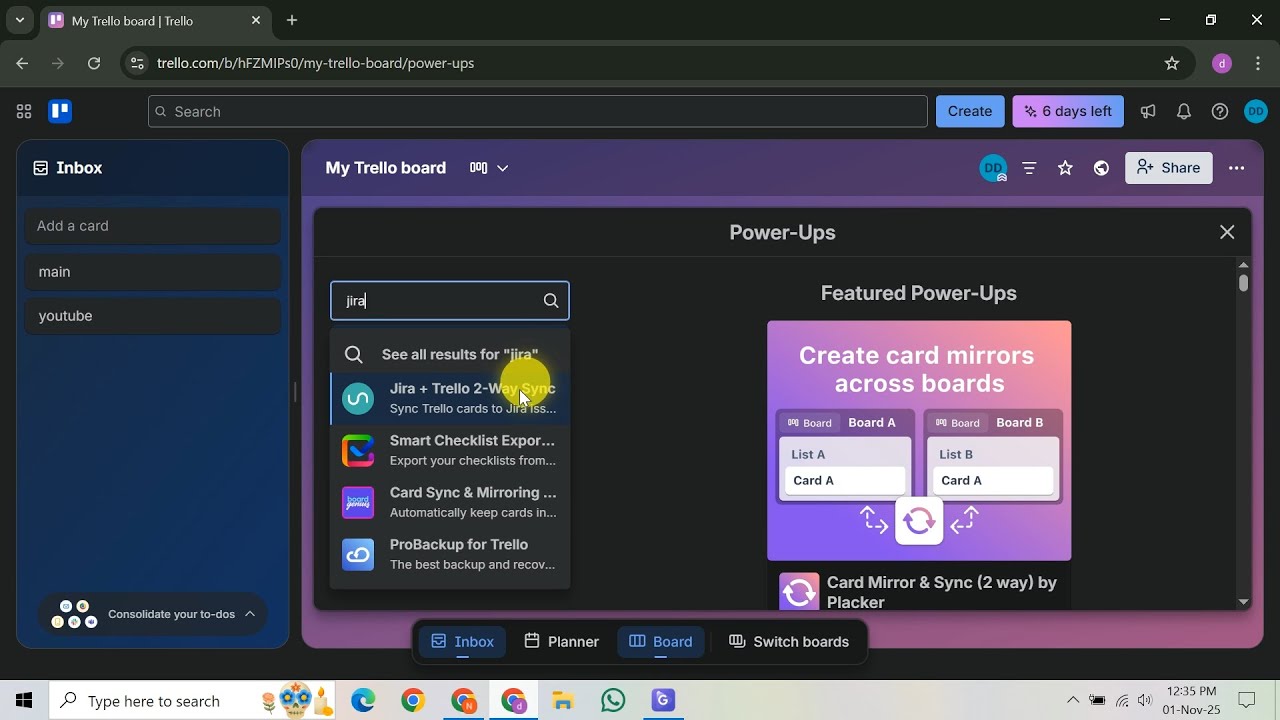1280x720 pixels.
Task: Click the Card Mirror & Sync Placker icon
Action: [799, 592]
